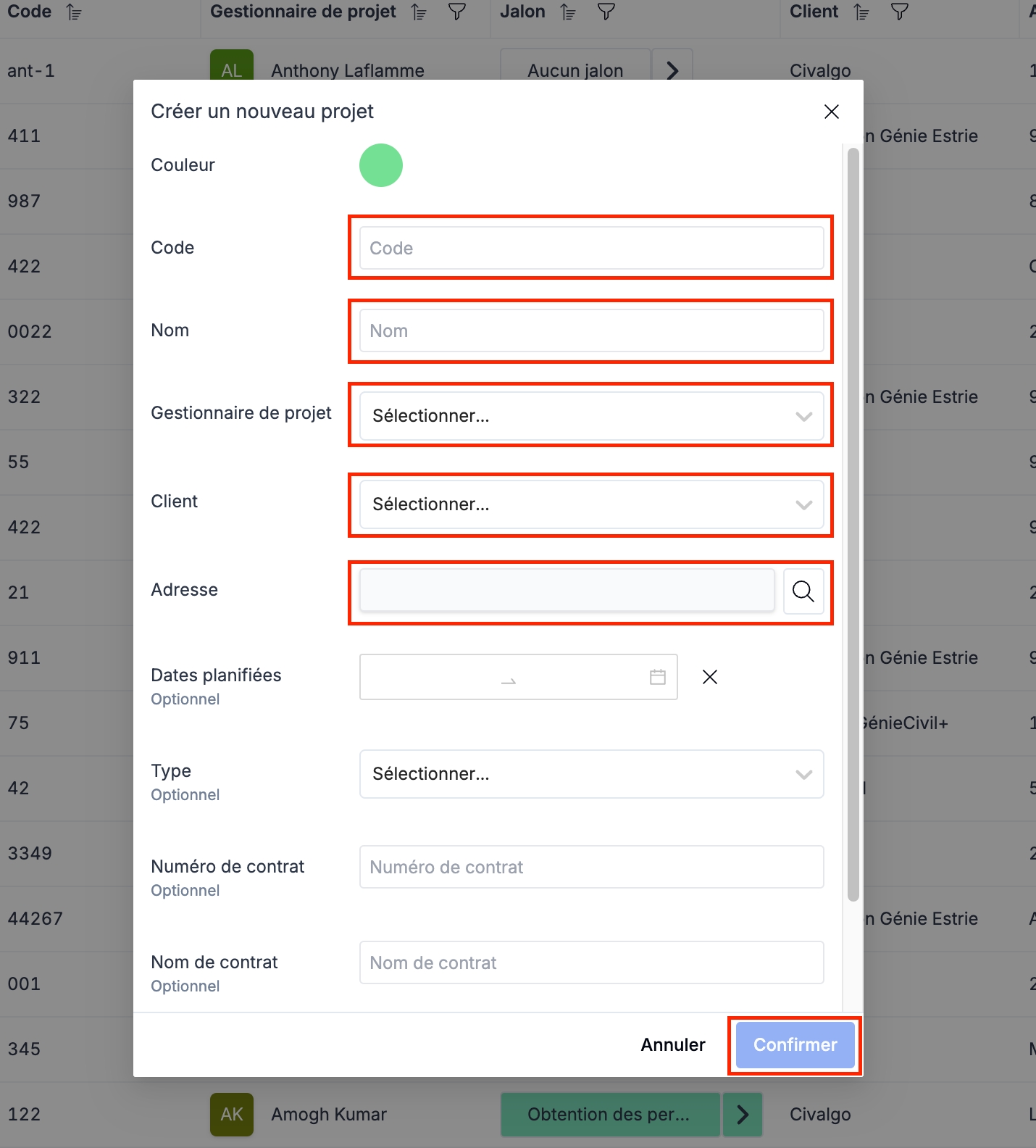This screenshot has width=1036, height=1148.
Task: Click the address search magnifier icon
Action: [x=803, y=591]
